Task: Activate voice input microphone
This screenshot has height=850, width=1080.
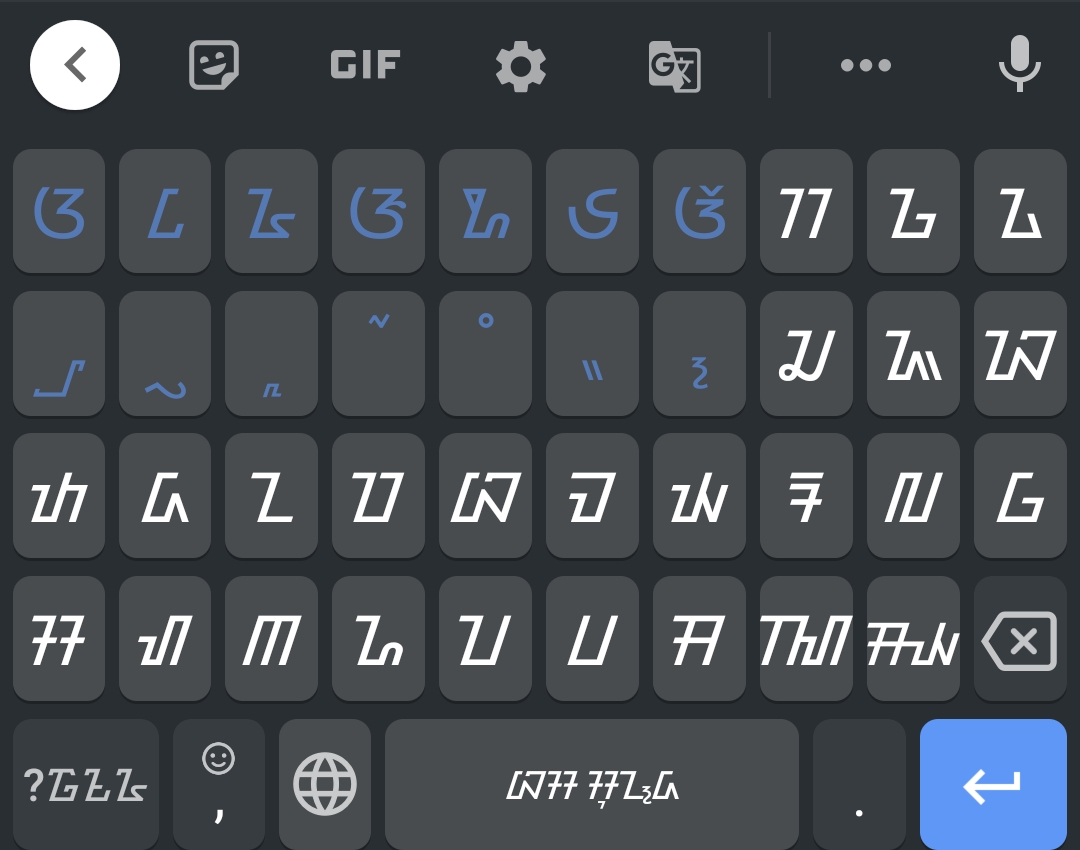Action: (1019, 64)
